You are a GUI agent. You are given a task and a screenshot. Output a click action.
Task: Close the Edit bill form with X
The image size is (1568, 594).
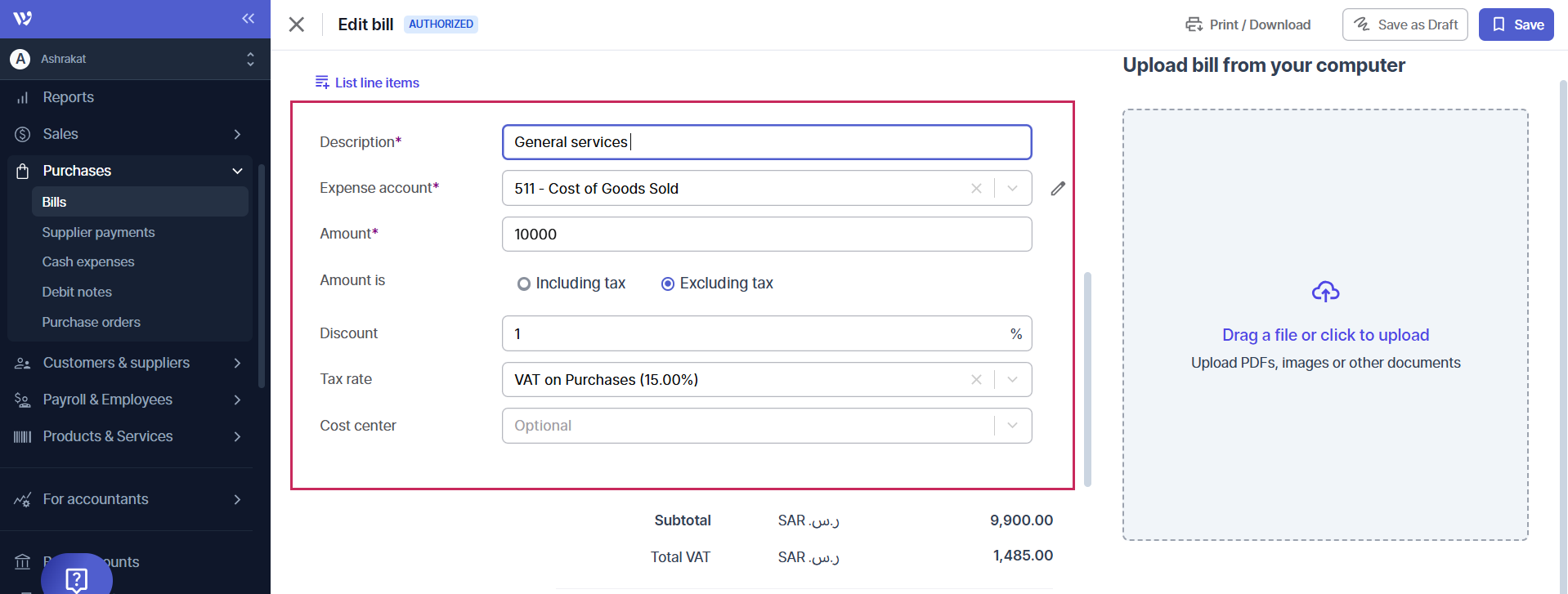coord(297,25)
